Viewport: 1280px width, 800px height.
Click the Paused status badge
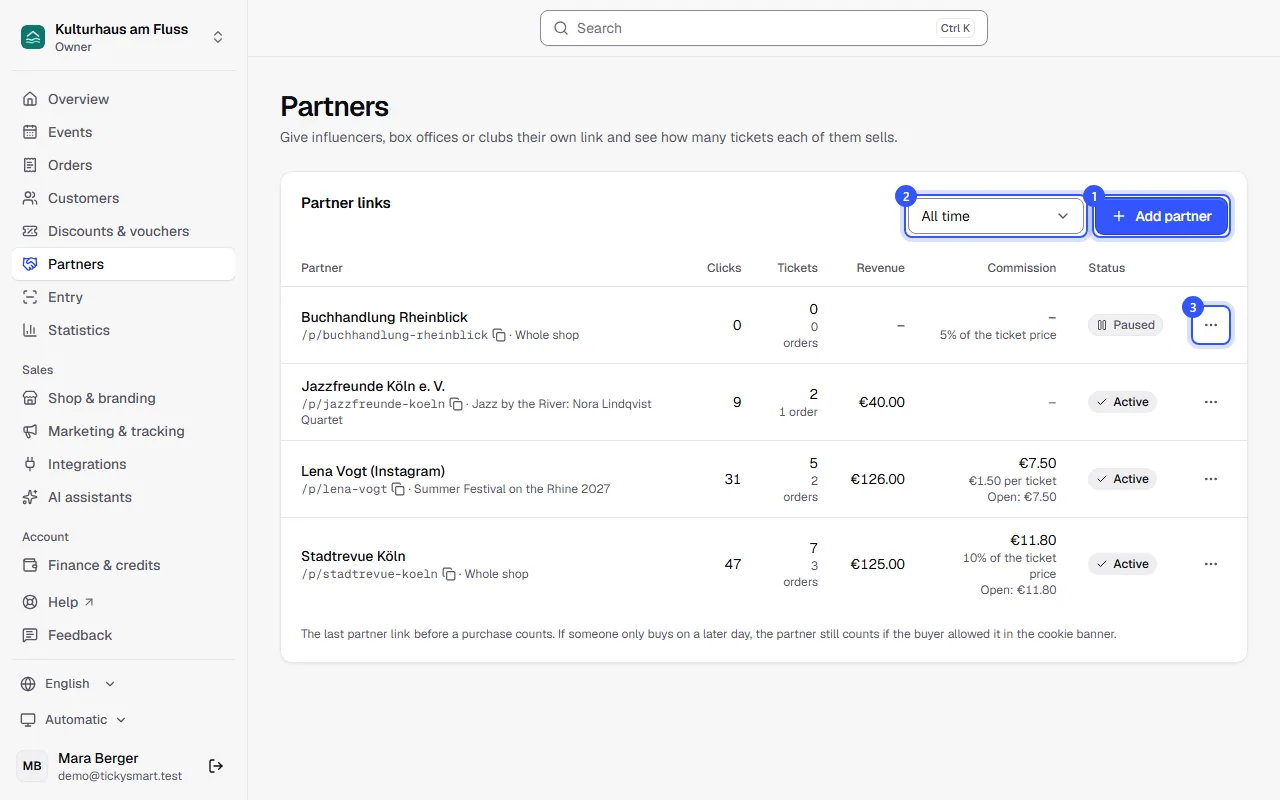1125,325
